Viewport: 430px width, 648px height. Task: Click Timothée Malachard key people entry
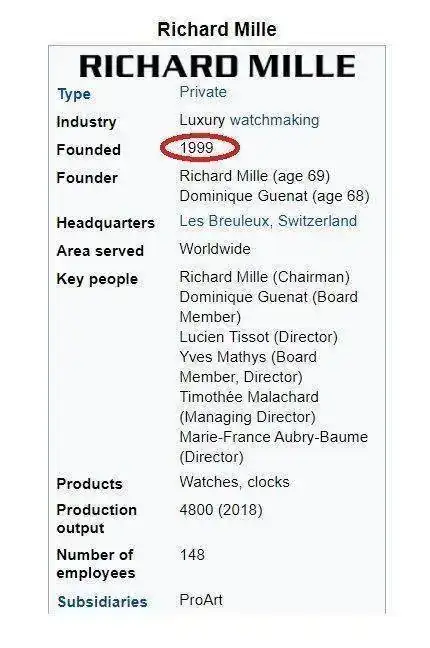click(249, 407)
